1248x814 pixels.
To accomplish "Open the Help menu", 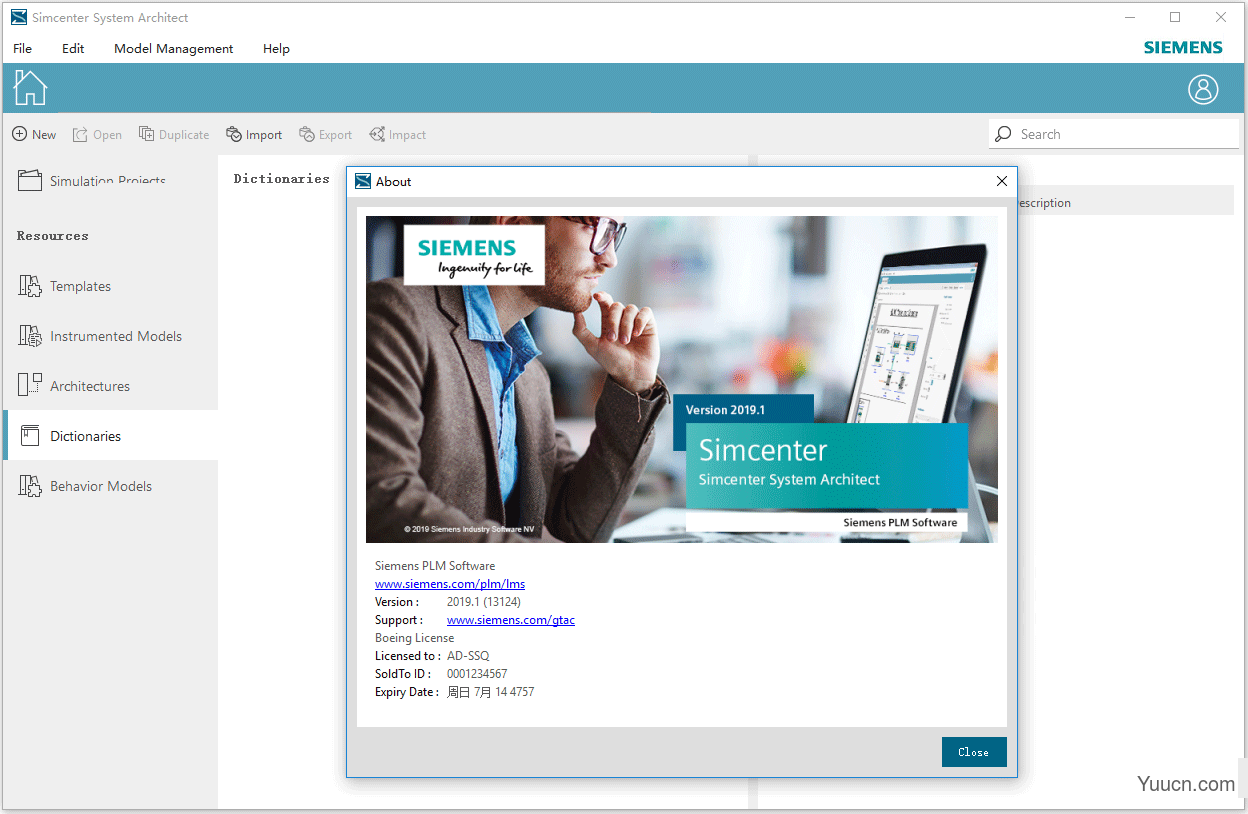I will 276,48.
